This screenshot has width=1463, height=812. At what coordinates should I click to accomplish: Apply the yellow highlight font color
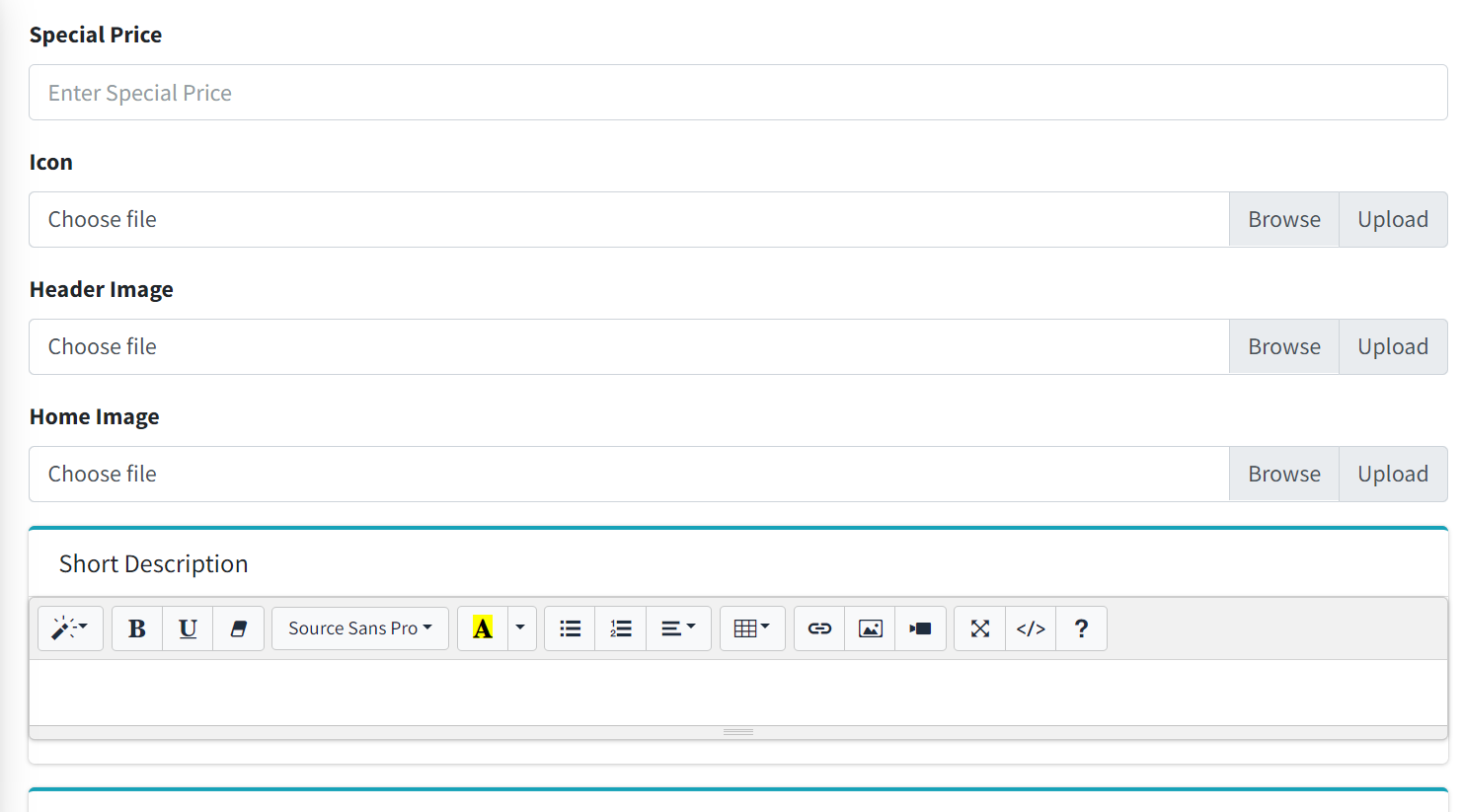(483, 628)
